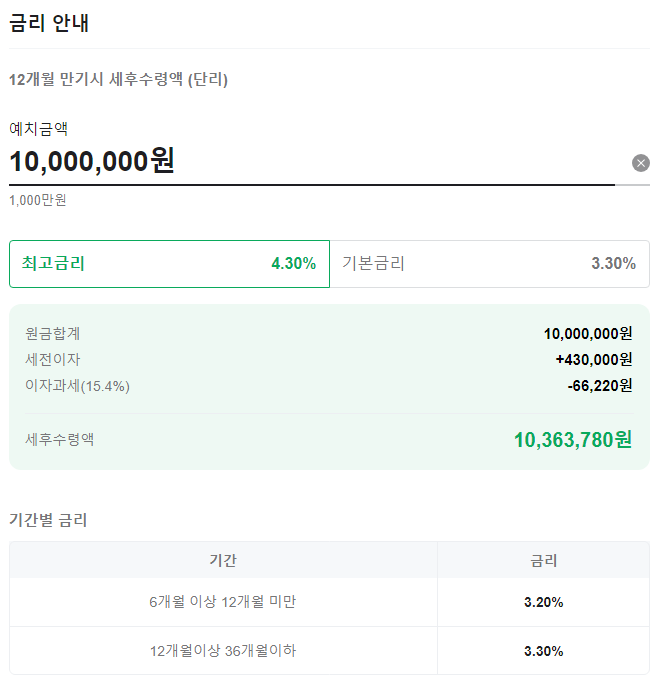Image resolution: width=656 pixels, height=690 pixels.
Task: Click the -66,220원 tax value
Action: coord(600,386)
